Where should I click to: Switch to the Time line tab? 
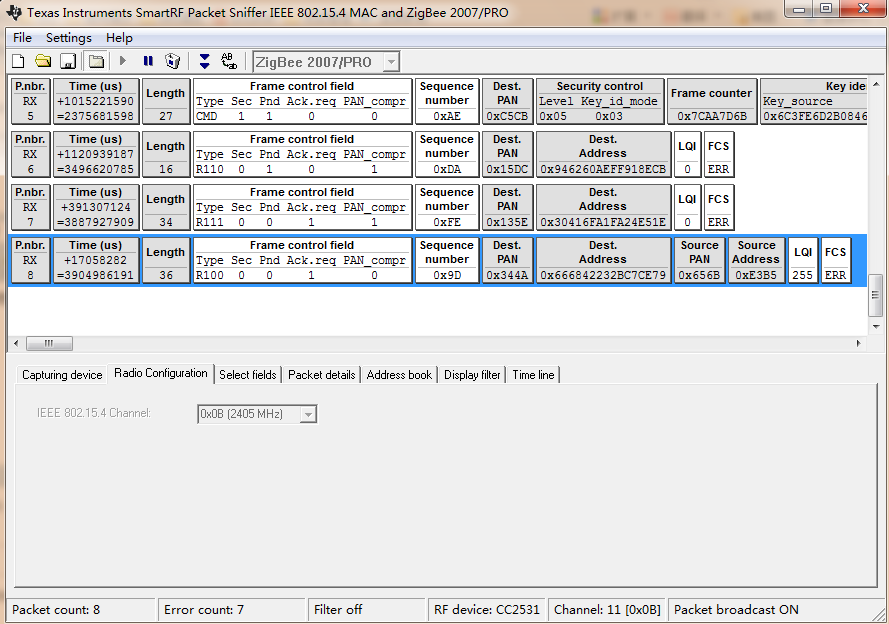click(534, 375)
